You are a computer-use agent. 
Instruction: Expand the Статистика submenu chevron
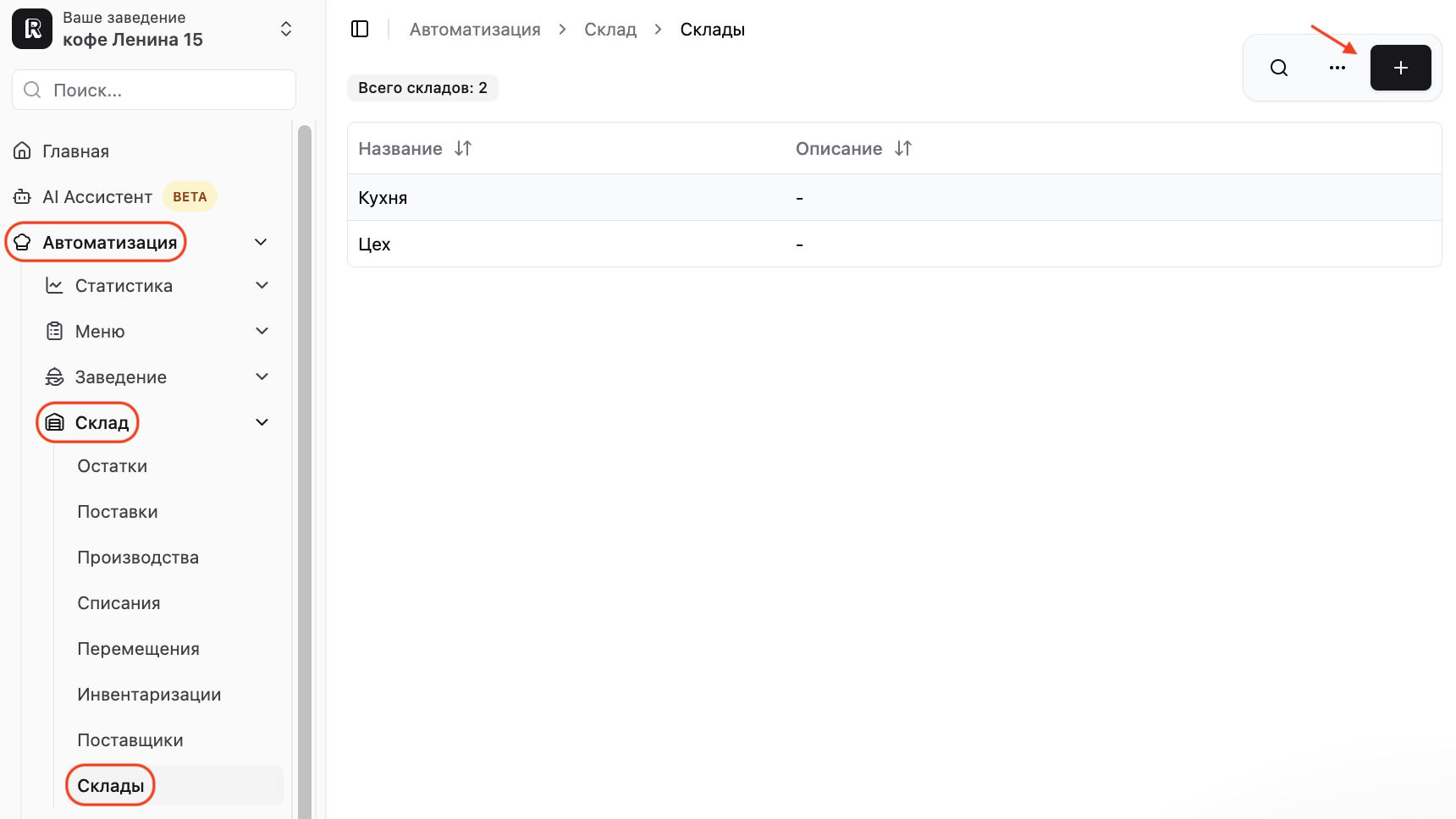pos(262,286)
